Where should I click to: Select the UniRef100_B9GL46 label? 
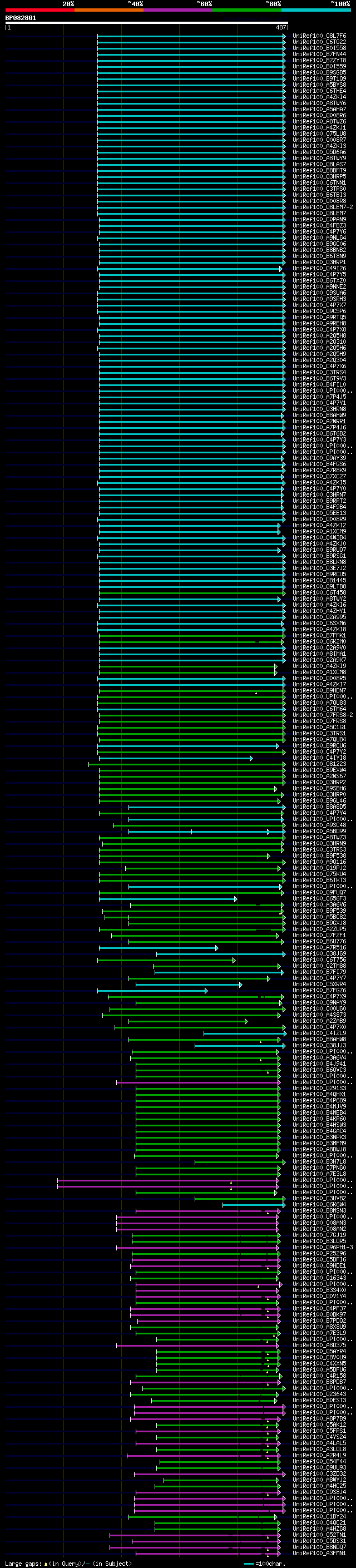click(319, 801)
